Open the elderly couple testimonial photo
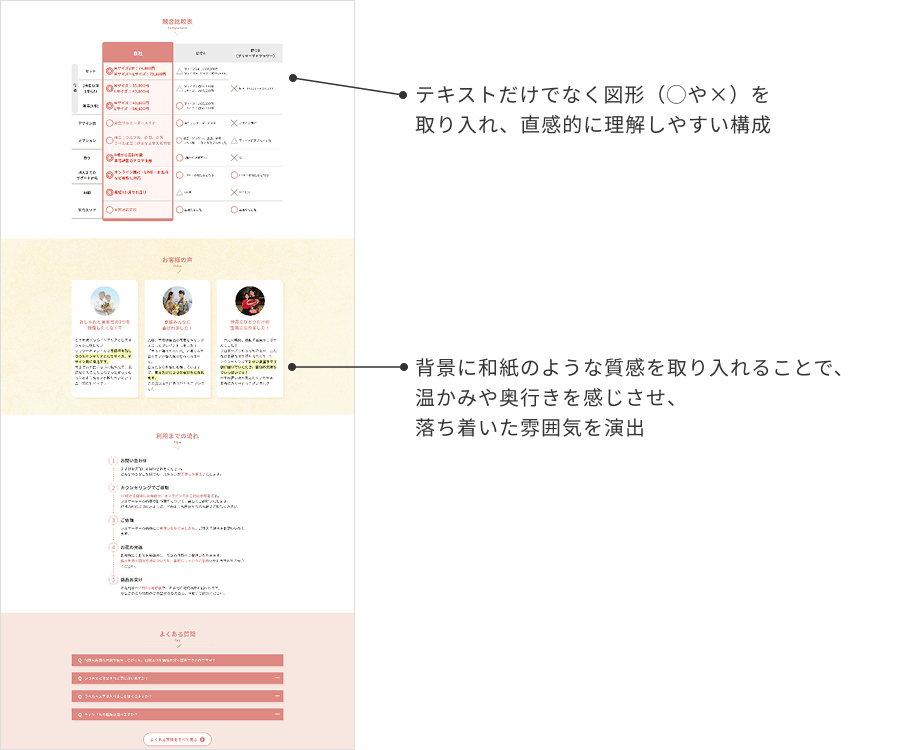900x750 pixels. pos(105,301)
